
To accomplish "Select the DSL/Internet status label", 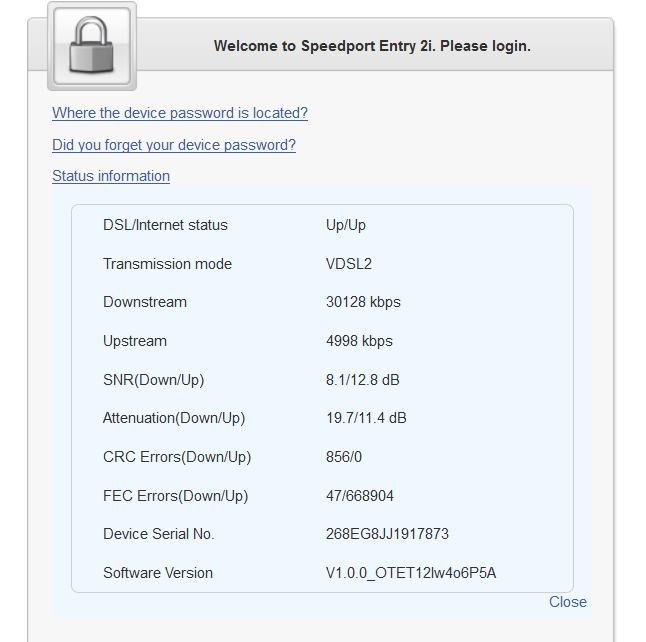I will [x=165, y=225].
